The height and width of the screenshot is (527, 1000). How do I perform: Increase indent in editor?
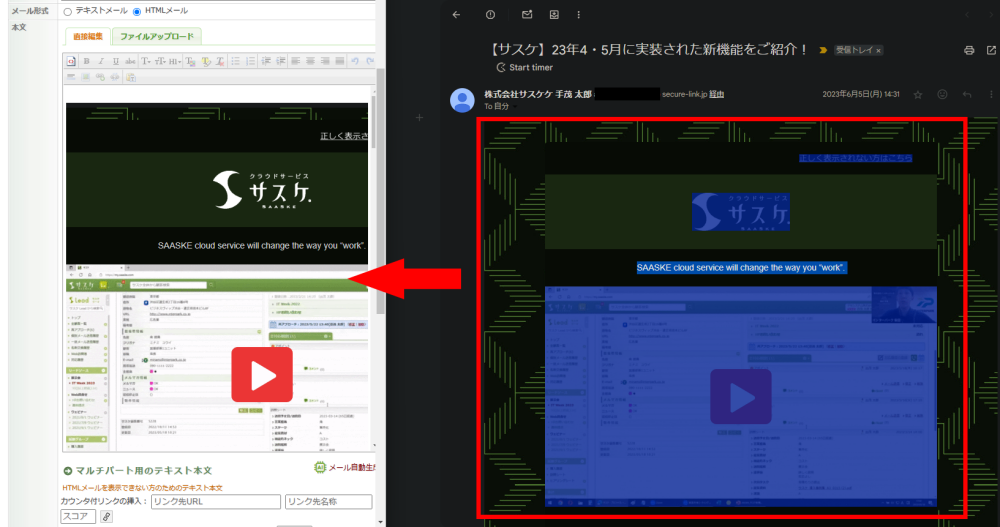coord(281,61)
